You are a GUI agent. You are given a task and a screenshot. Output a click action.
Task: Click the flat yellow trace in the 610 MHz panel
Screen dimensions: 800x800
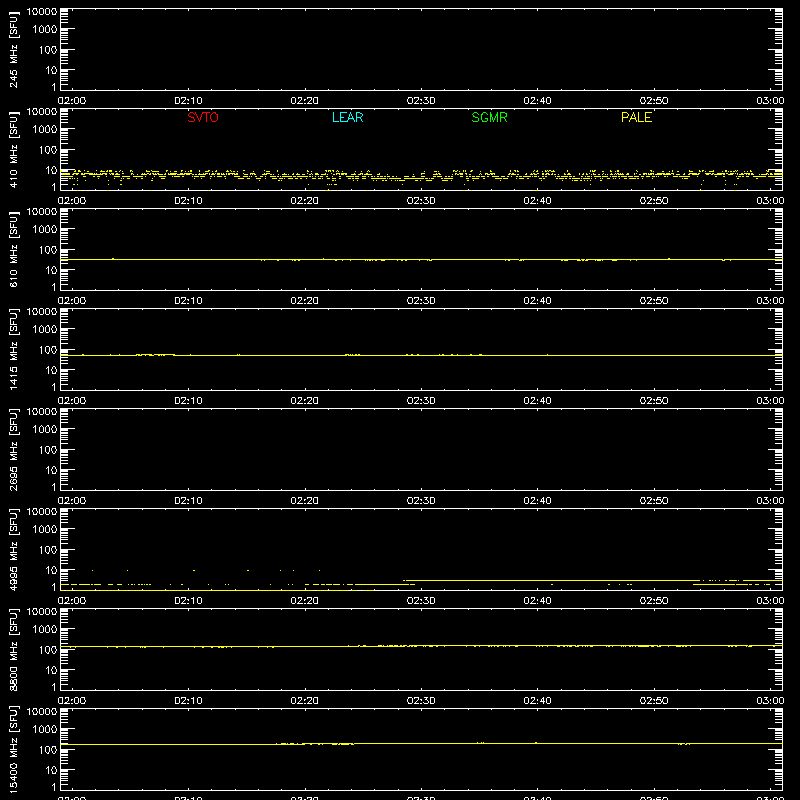coord(421,260)
